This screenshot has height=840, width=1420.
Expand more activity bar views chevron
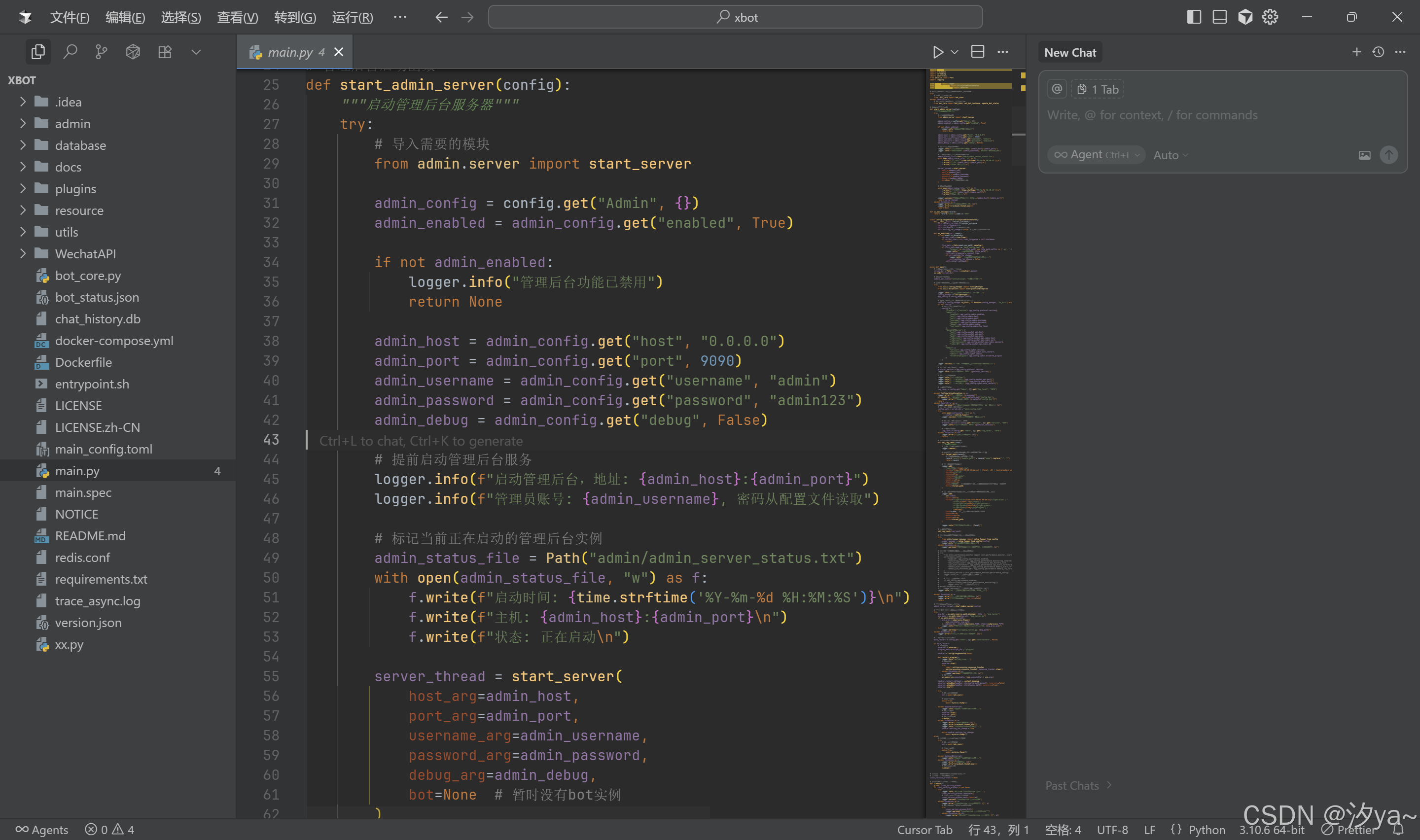(196, 52)
